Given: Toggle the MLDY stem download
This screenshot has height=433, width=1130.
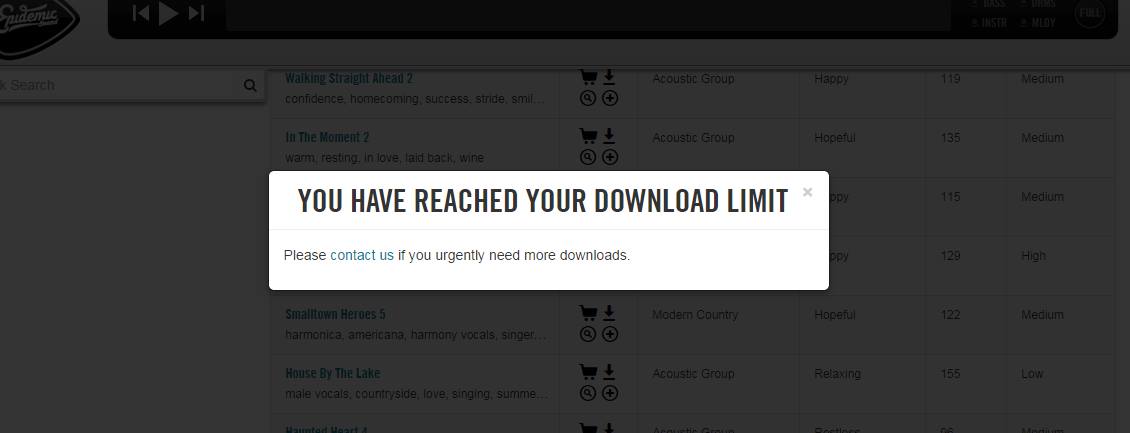Looking at the screenshot, I should pyautogui.click(x=1038, y=22).
